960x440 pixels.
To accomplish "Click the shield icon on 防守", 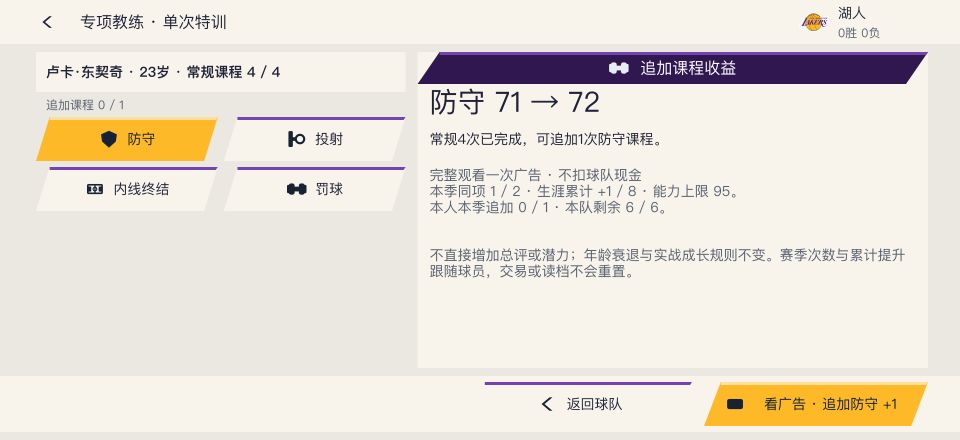I will 109,140.
